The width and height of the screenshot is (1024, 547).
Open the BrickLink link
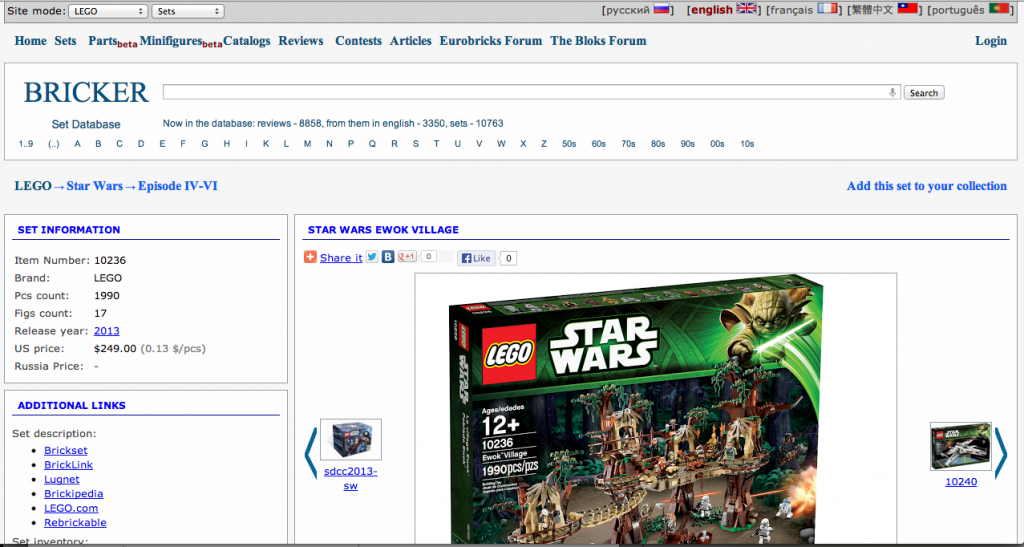point(69,465)
